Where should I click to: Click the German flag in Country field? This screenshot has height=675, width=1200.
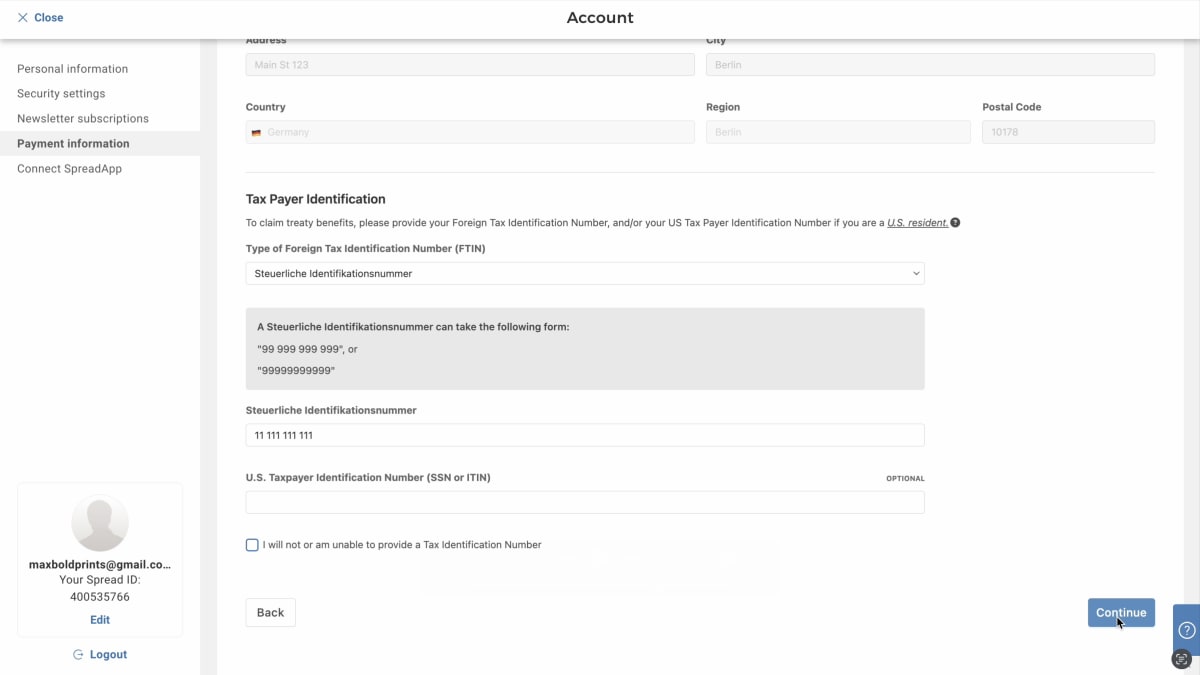256,132
